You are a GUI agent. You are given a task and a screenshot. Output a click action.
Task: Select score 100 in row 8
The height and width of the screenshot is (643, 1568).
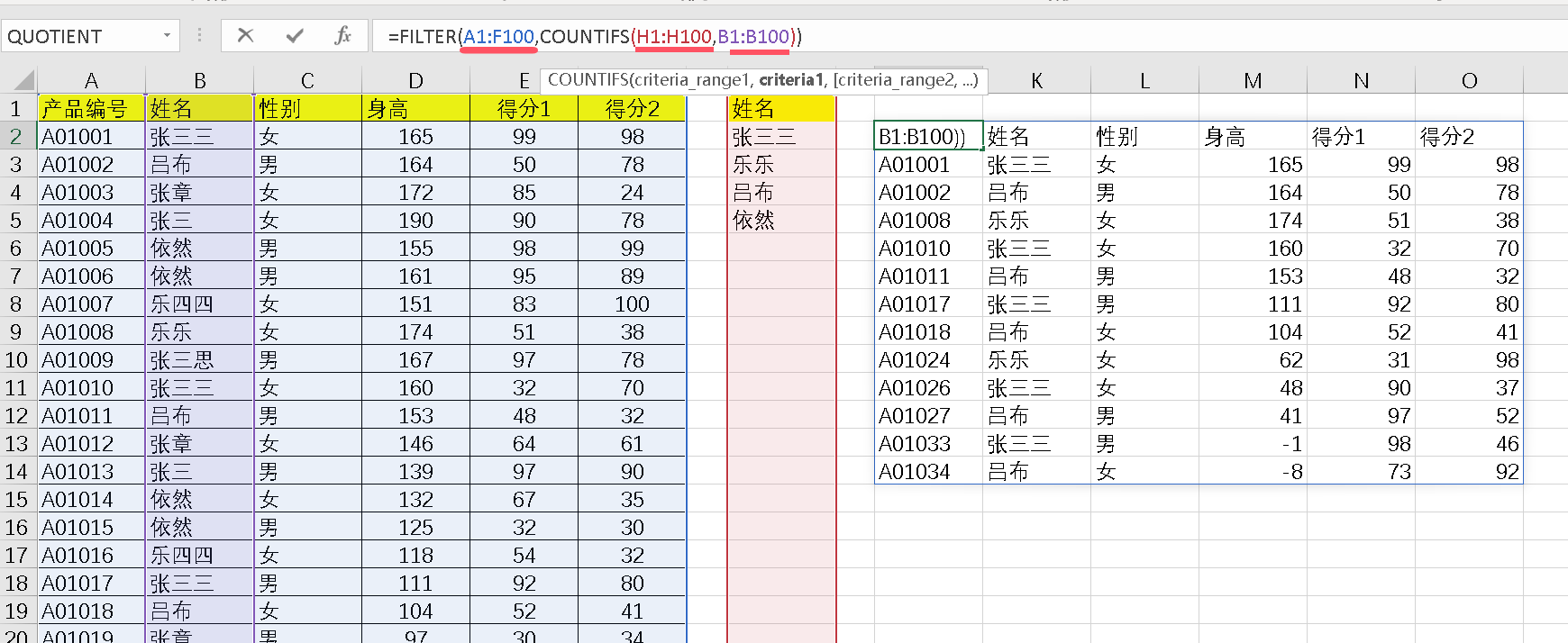(632, 303)
